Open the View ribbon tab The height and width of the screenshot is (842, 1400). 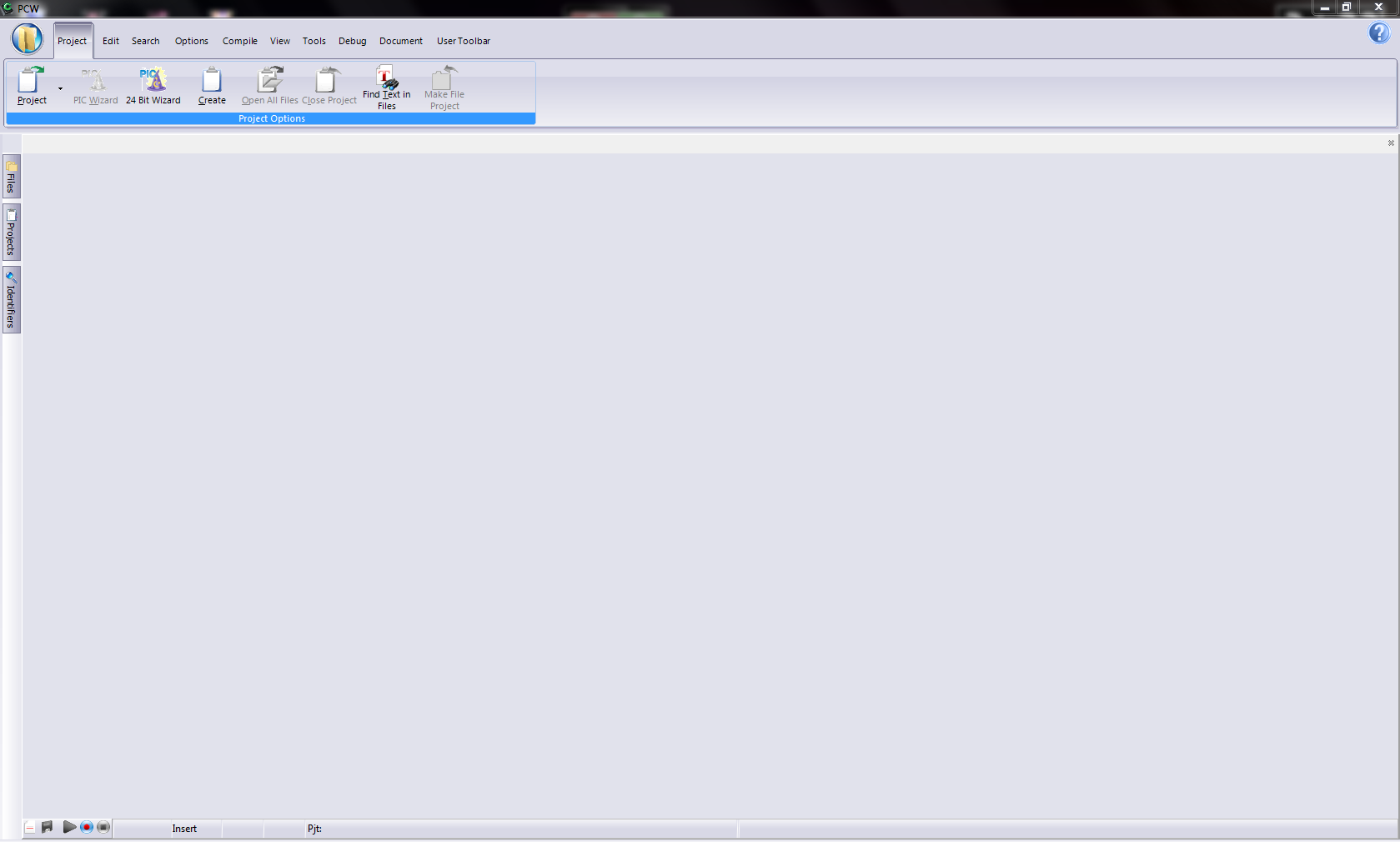click(280, 41)
